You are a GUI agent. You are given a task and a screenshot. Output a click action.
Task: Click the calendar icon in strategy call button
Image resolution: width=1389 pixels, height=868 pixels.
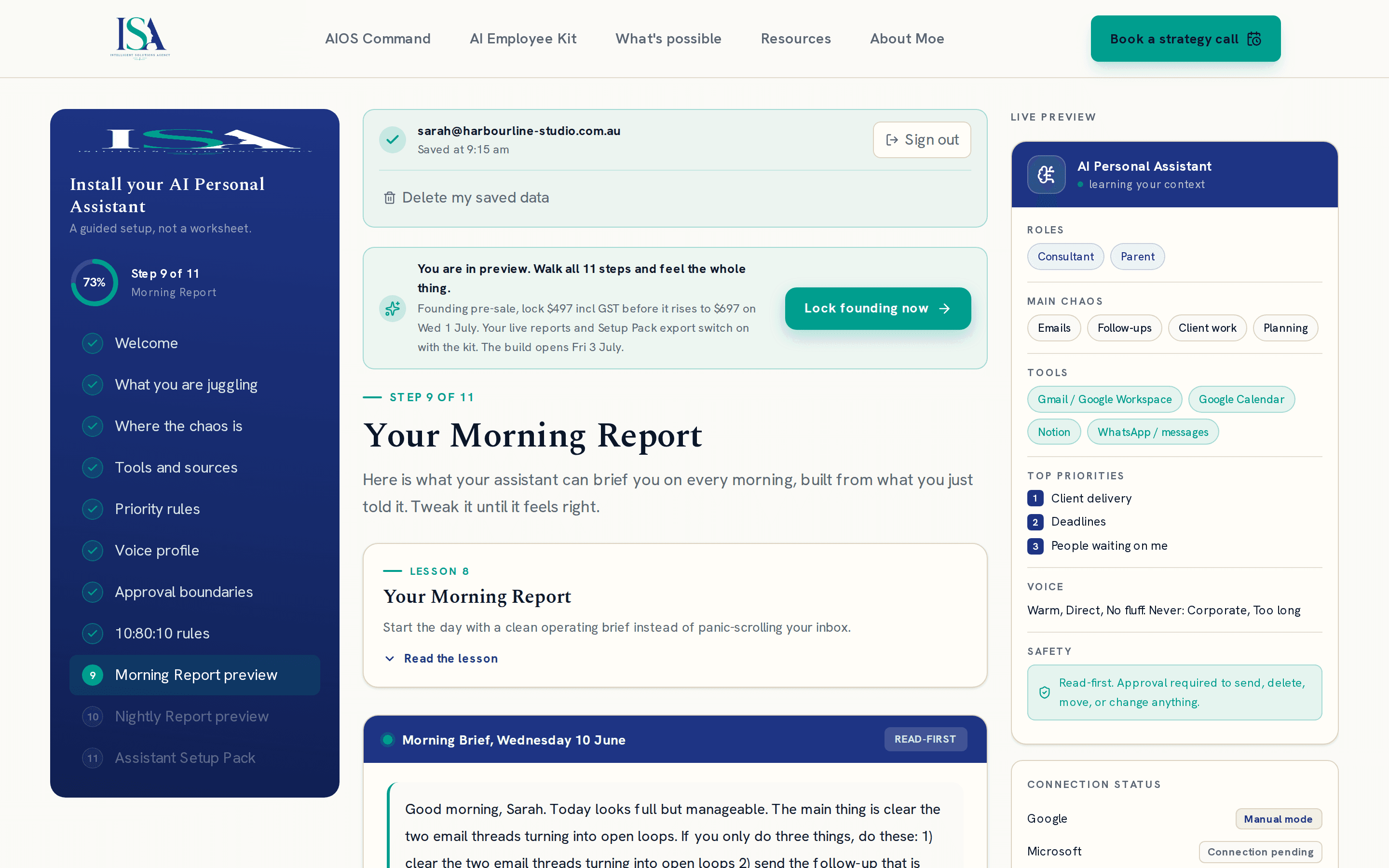[1254, 39]
